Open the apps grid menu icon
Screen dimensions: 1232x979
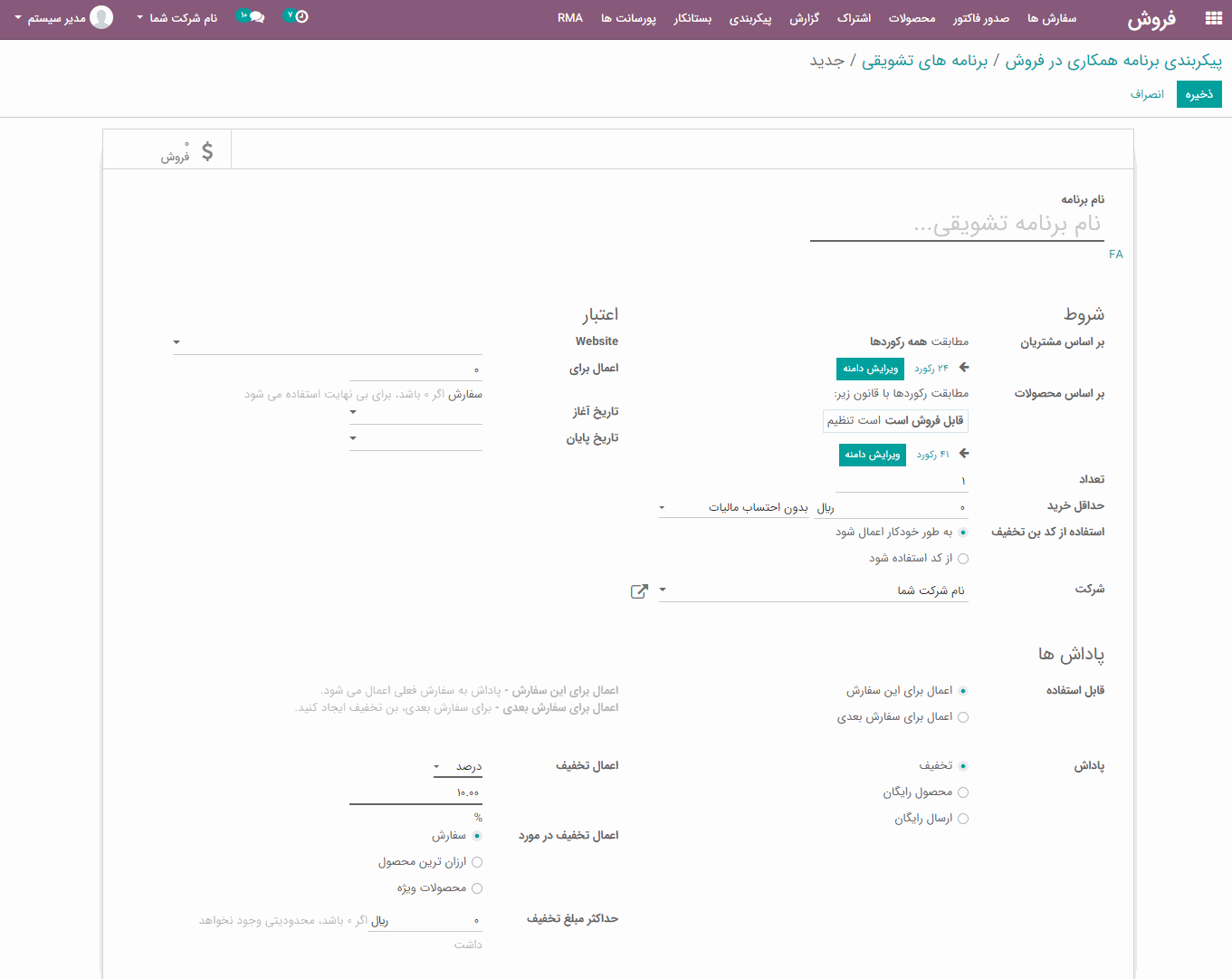click(1213, 18)
